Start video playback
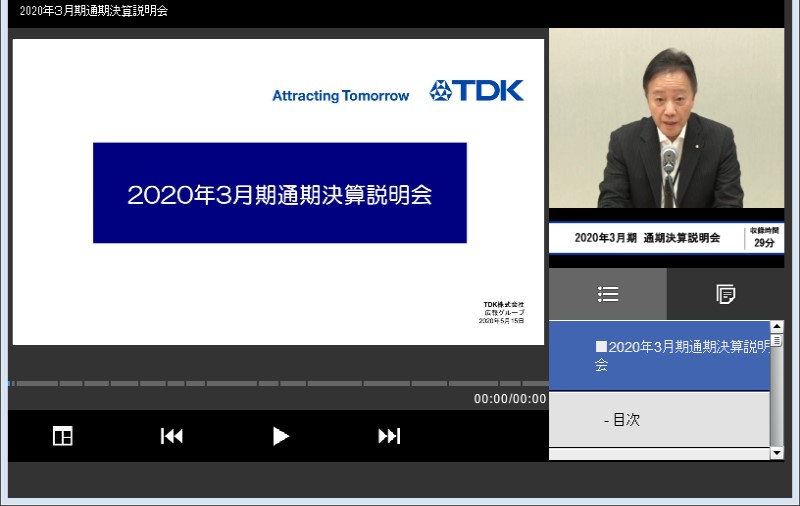Viewport: 800px width, 506px height. pyautogui.click(x=281, y=436)
